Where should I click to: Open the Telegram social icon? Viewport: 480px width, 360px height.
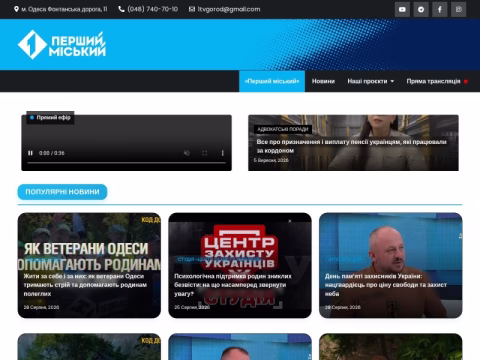click(421, 9)
